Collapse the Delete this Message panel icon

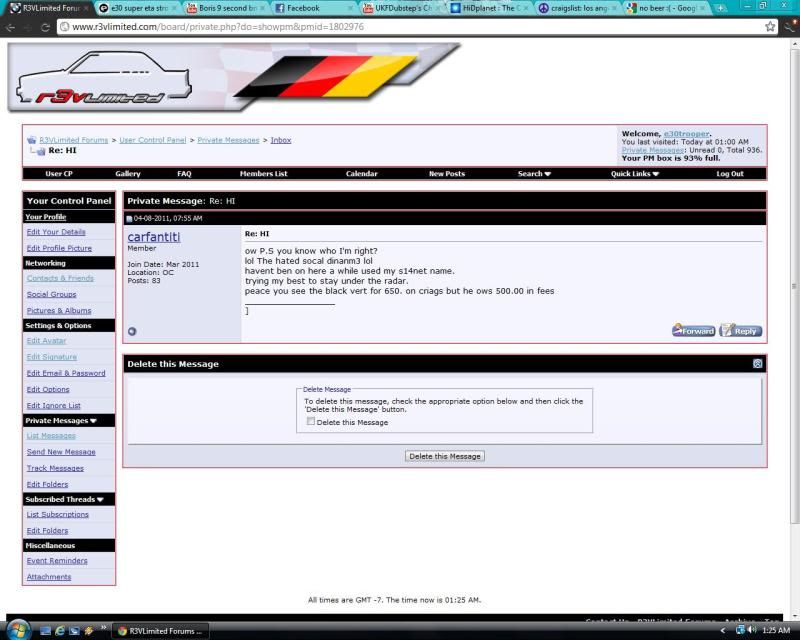coord(758,364)
